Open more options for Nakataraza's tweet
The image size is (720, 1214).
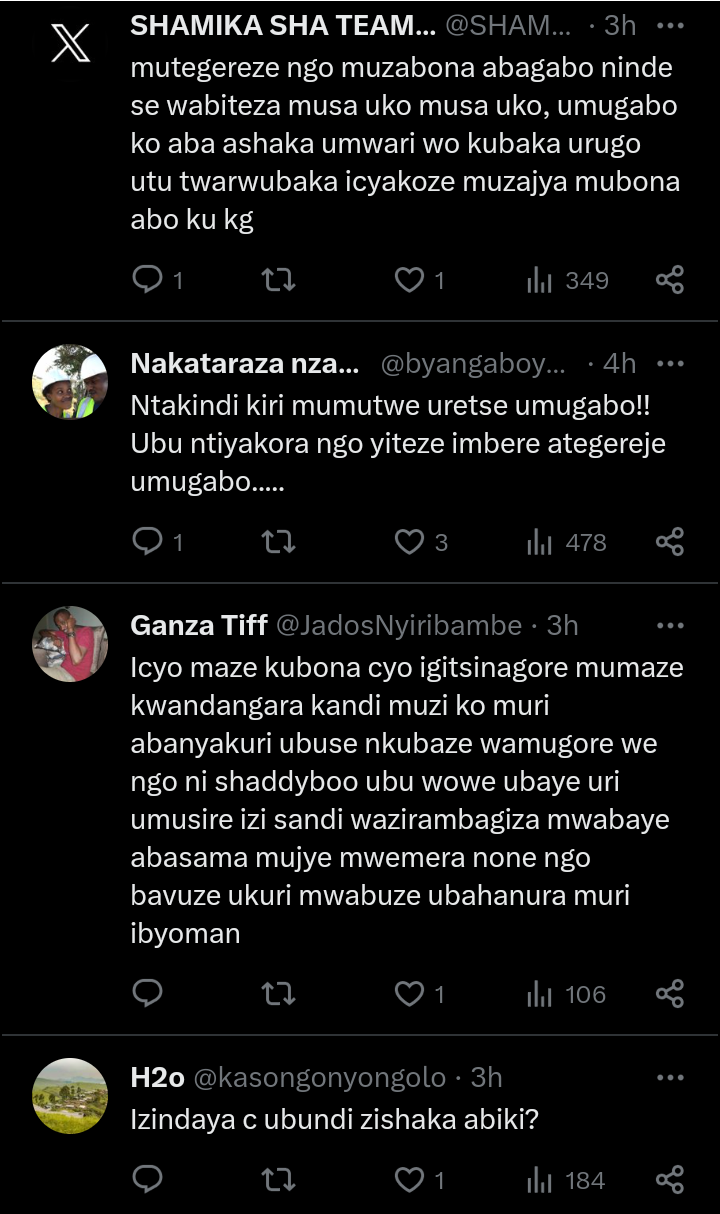coord(669,364)
